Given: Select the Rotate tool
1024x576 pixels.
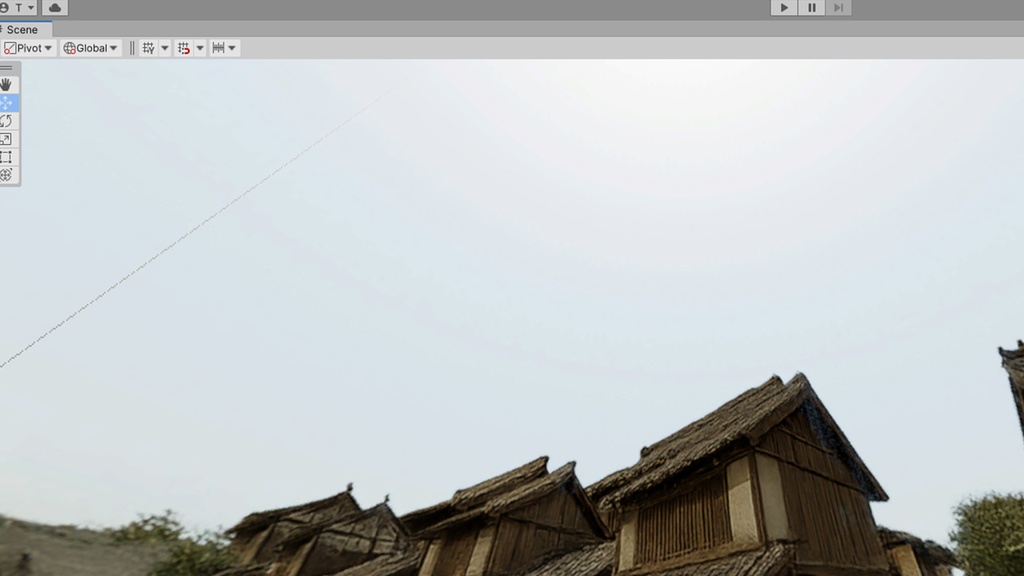Looking at the screenshot, I should 7,121.
